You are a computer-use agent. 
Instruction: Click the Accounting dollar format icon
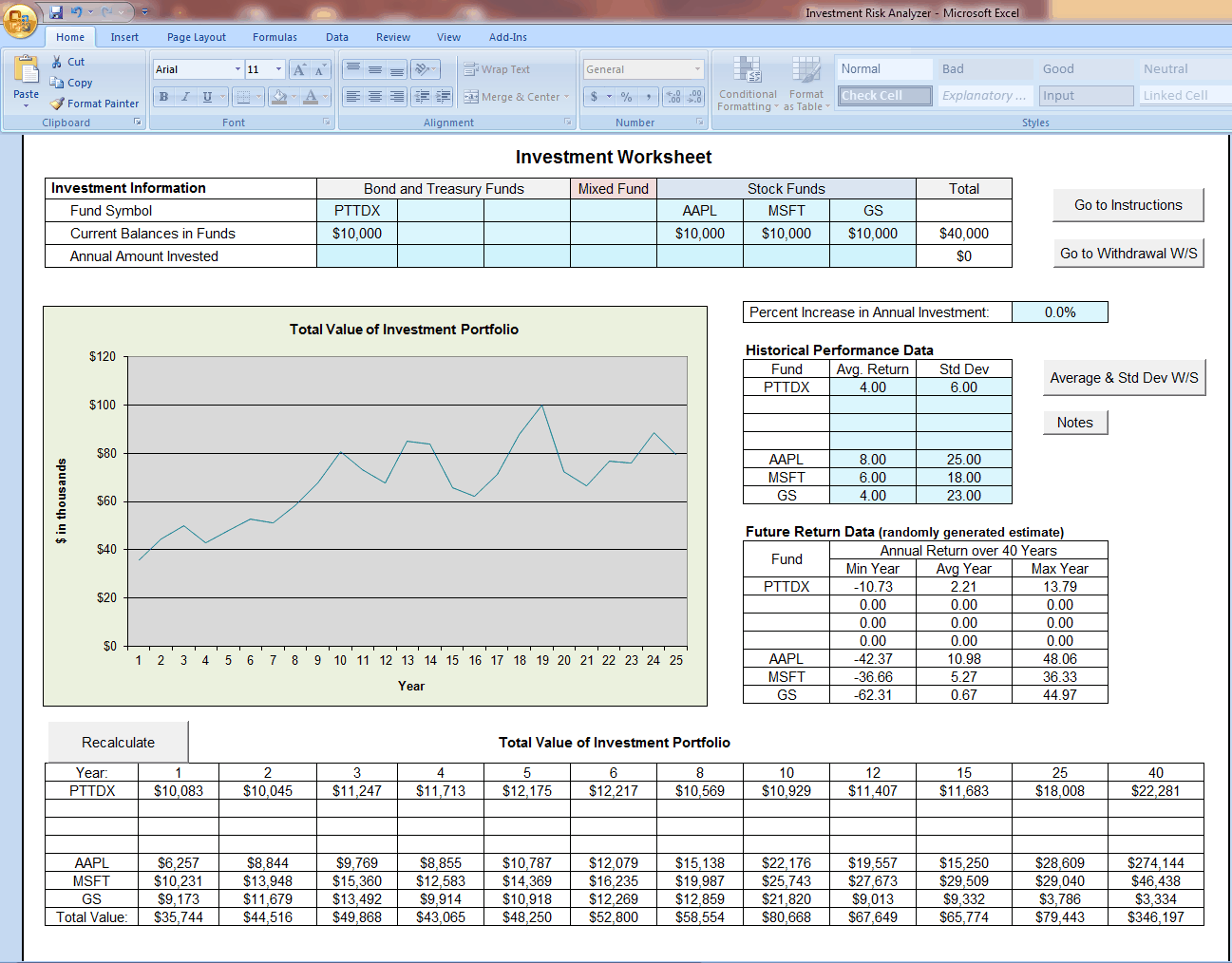pos(594,97)
